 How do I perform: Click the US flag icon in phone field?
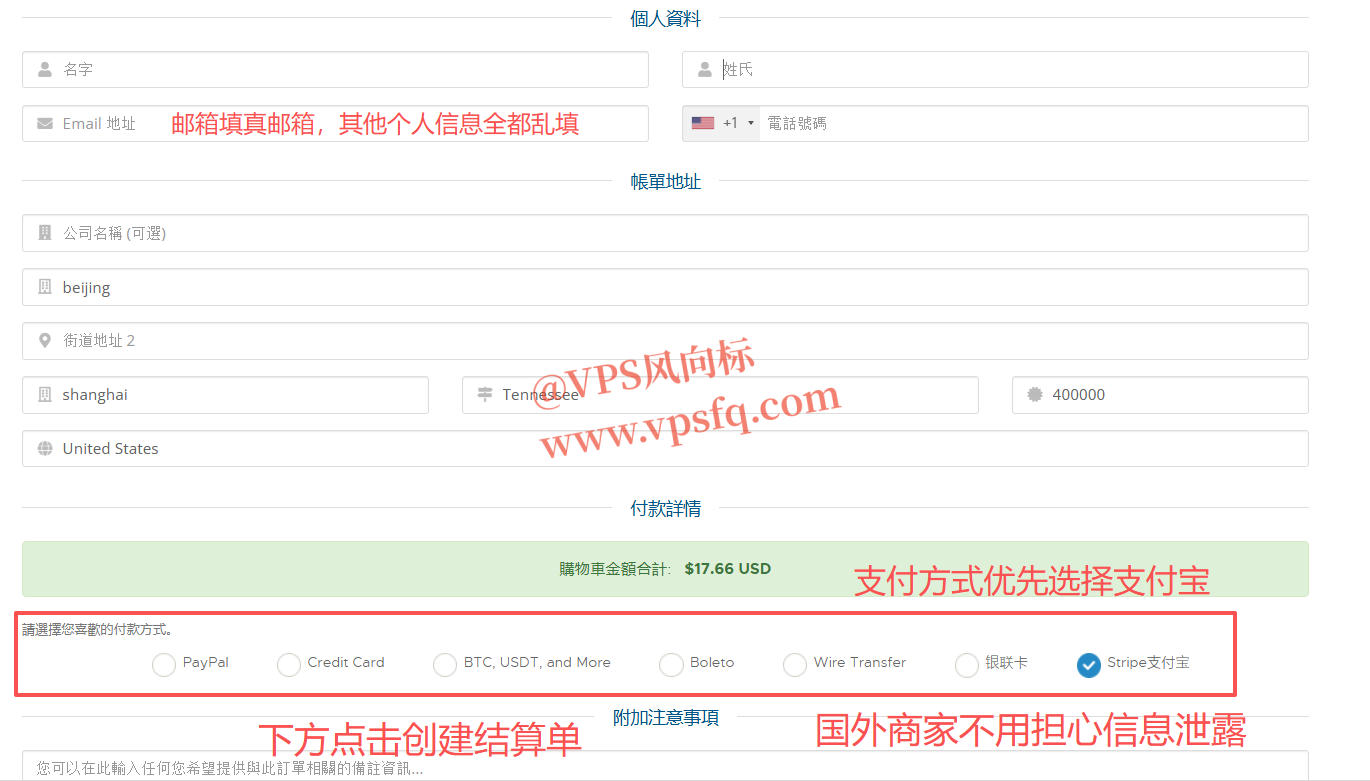(703, 123)
